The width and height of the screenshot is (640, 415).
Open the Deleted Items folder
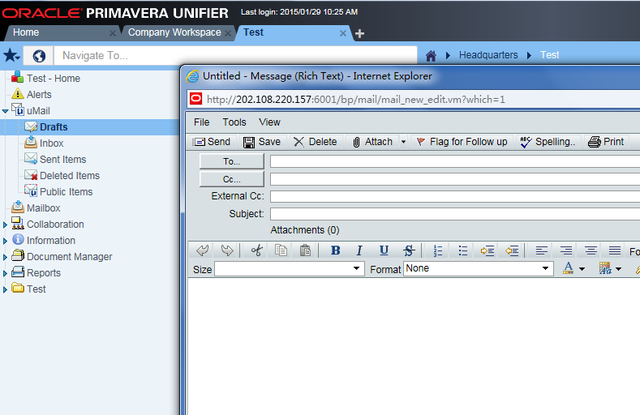[69, 175]
